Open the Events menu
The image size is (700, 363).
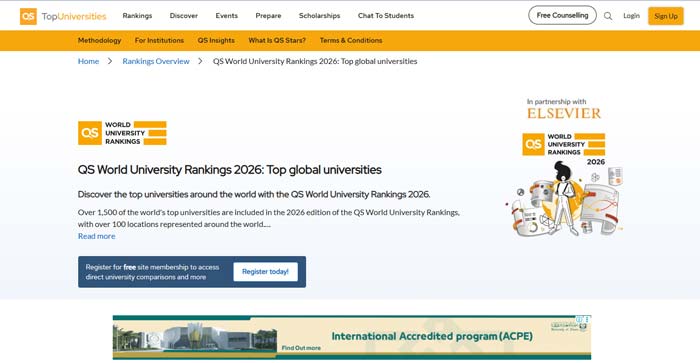tap(227, 16)
